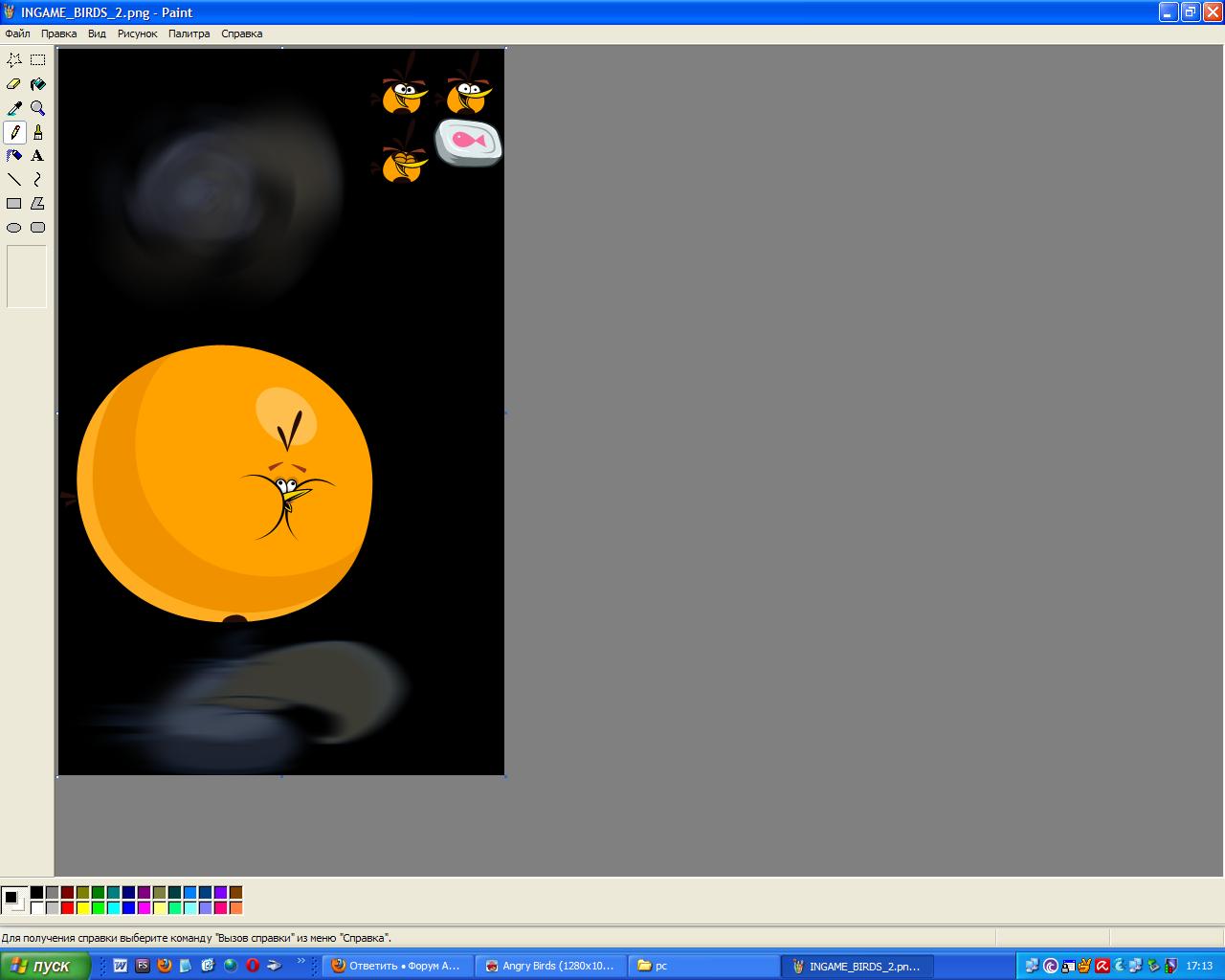
Task: Open the Рисунок menu
Action: tap(137, 33)
